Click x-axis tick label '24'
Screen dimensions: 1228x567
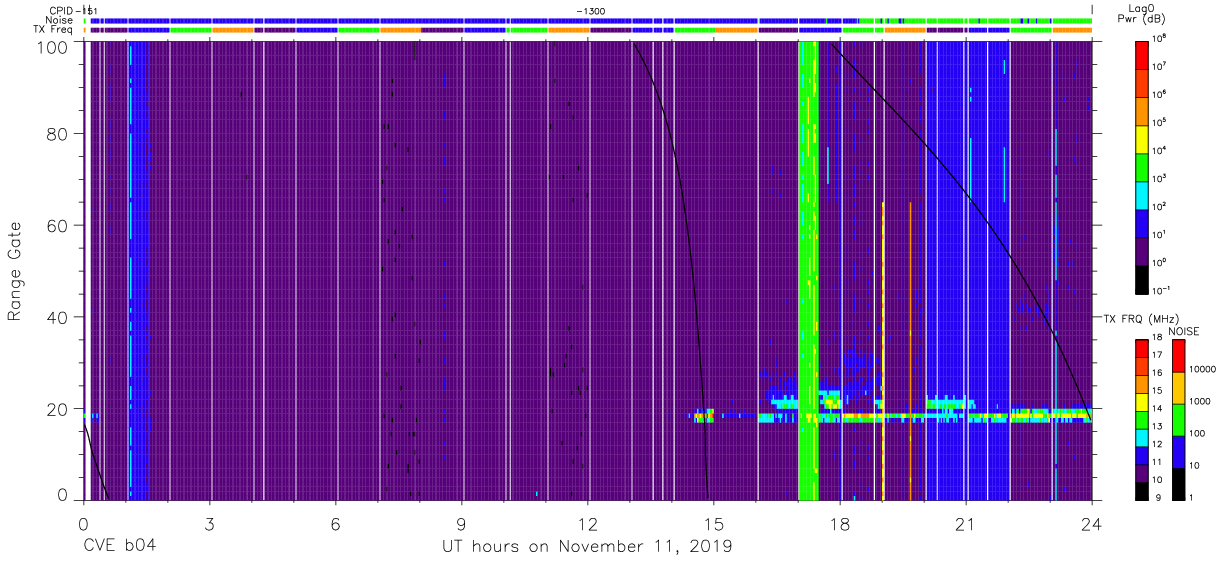(1092, 523)
